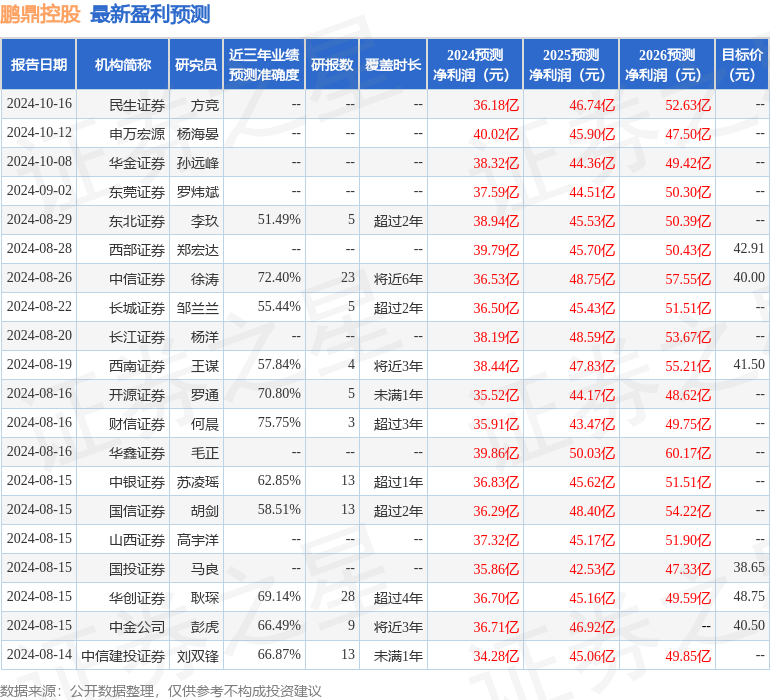Screen dimensions: 770x700
Task: Select the analyst 方竞
Action: [205, 105]
